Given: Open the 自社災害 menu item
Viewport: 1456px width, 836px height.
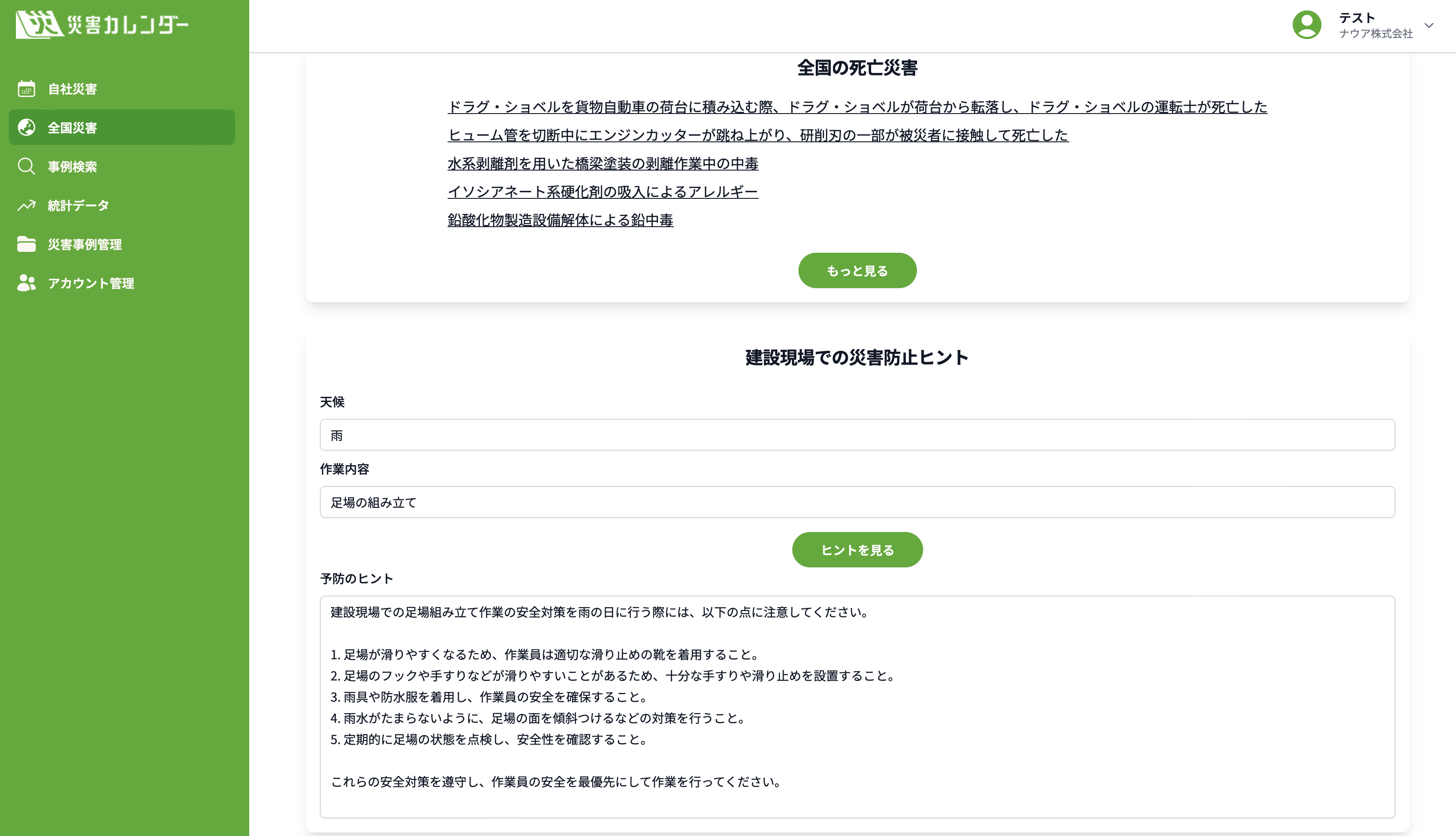Looking at the screenshot, I should click(122, 88).
